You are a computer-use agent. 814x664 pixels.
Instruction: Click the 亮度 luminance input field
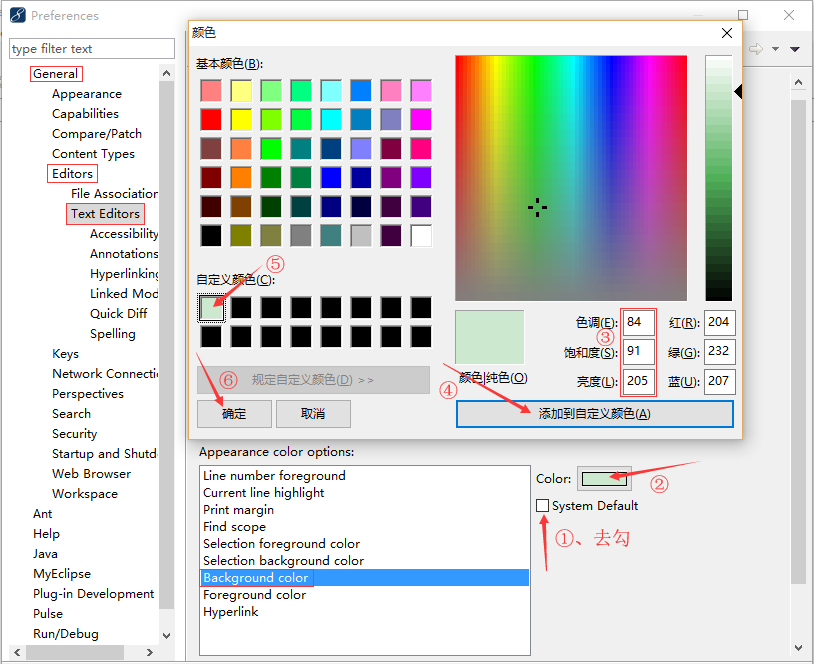[638, 381]
